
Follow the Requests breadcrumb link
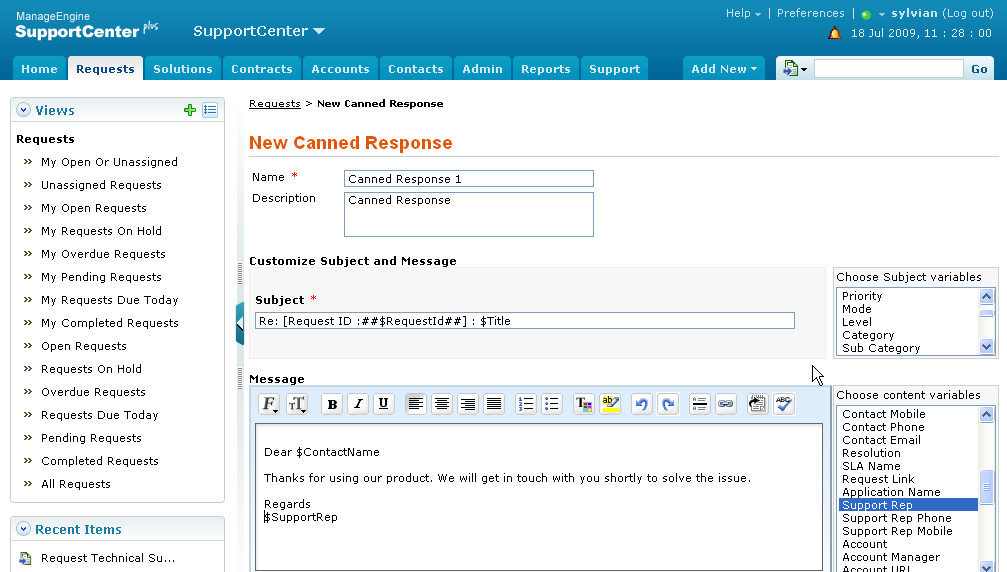[275, 103]
